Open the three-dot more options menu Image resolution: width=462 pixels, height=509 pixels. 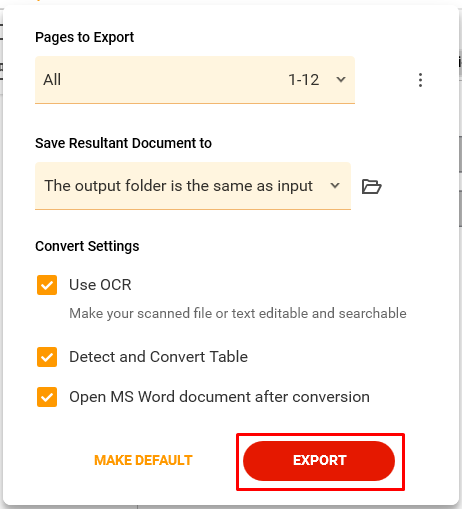[x=420, y=80]
